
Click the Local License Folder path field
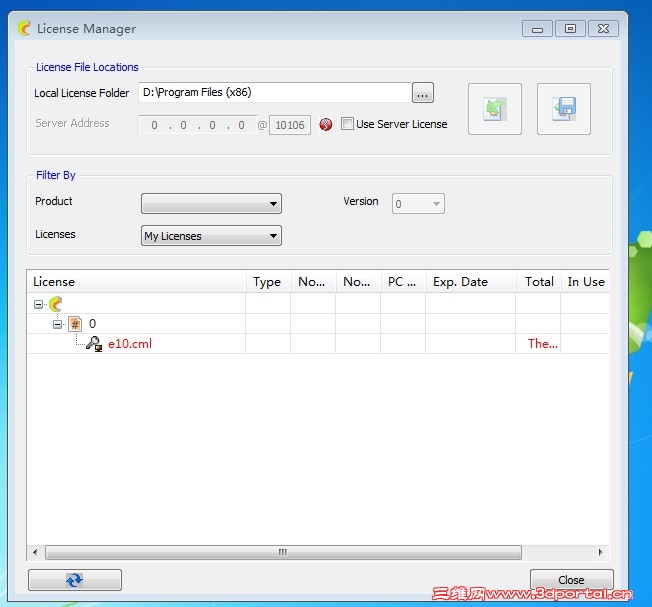tap(275, 92)
